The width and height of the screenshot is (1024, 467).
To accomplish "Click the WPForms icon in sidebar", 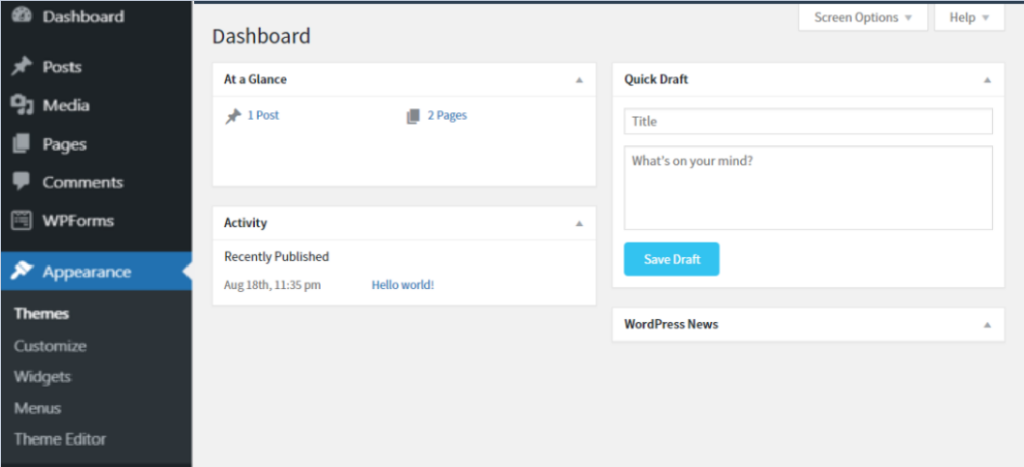I will coord(21,221).
